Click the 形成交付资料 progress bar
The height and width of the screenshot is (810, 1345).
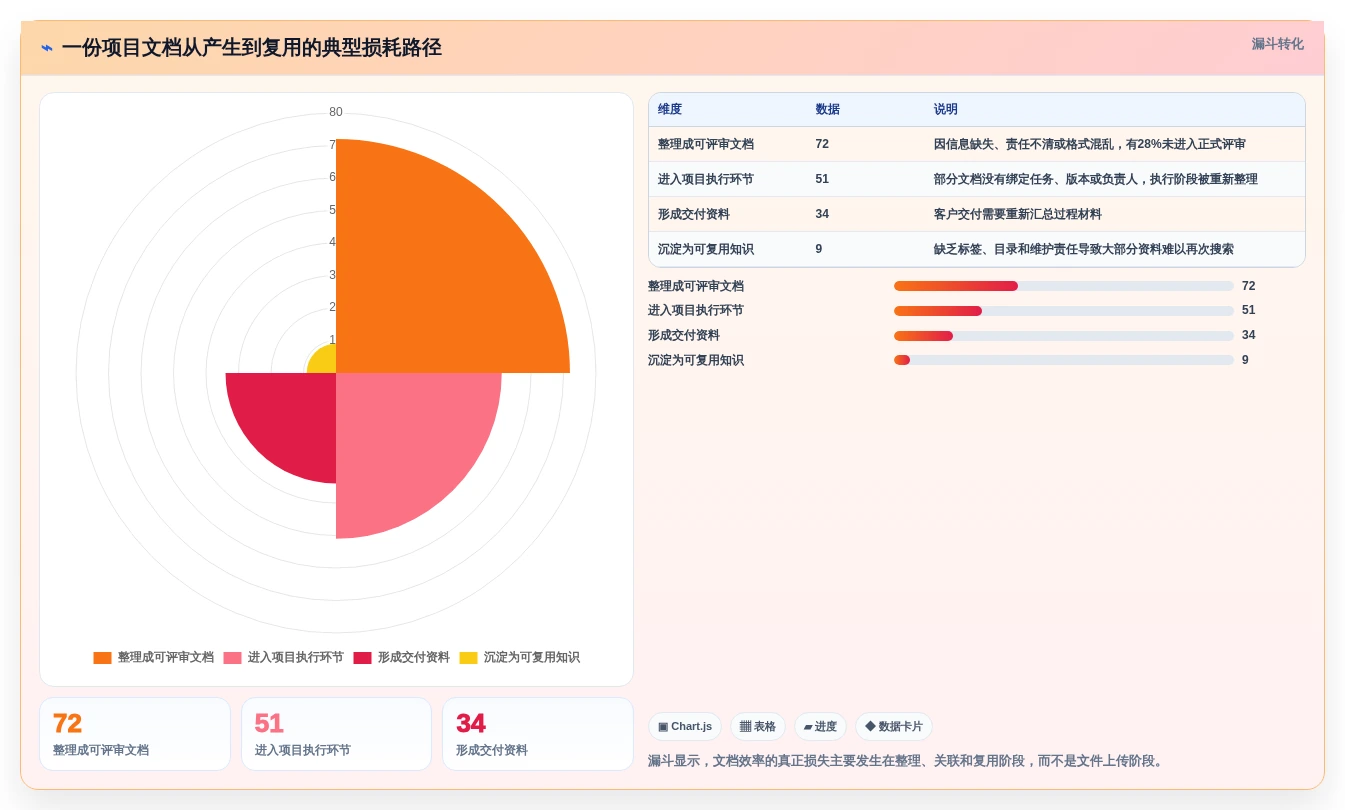click(1064, 336)
